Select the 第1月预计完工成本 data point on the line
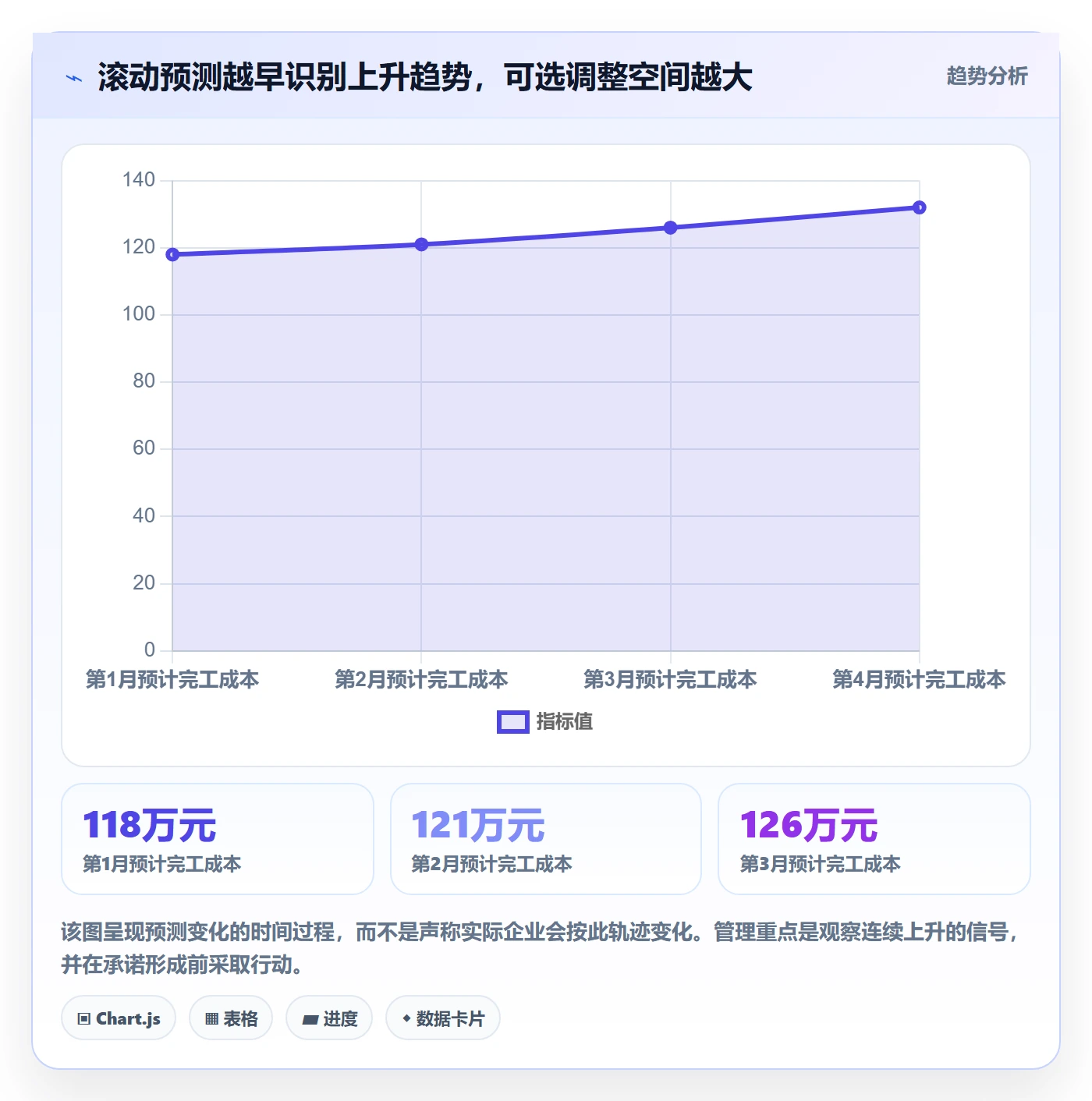This screenshot has height=1101, width=1092. 172,254
